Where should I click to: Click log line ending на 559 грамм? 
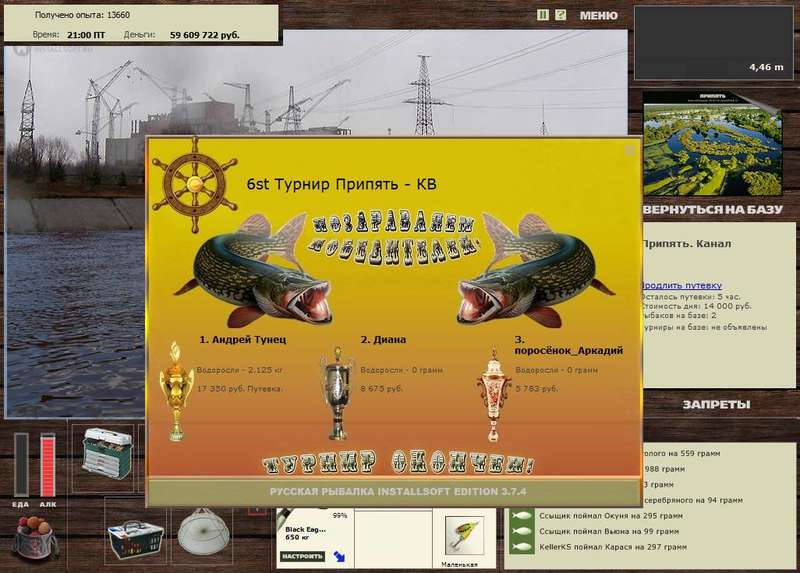coord(682,453)
